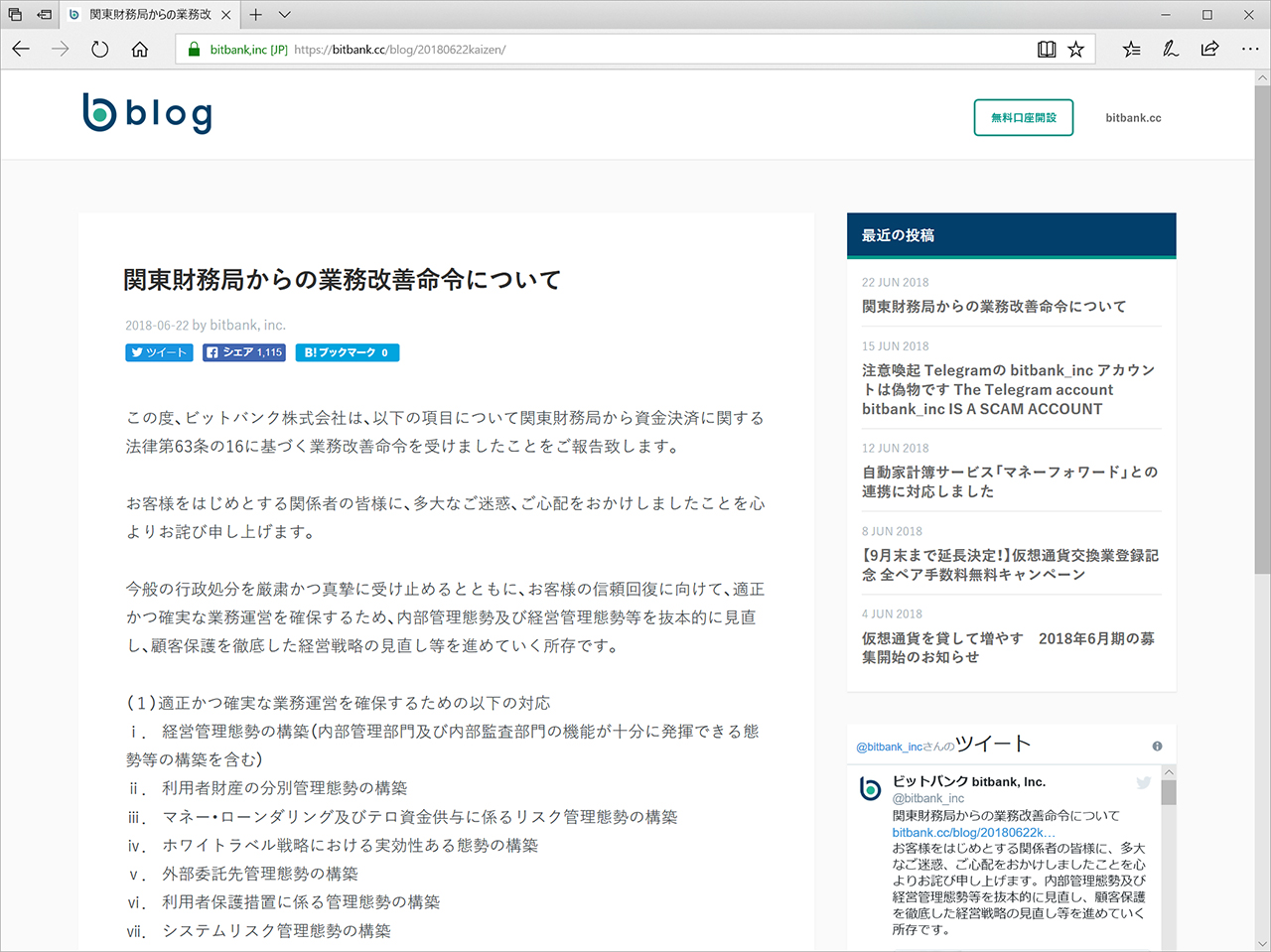Open the info menu on the tweet widget
1271x952 pixels.
tap(1156, 745)
